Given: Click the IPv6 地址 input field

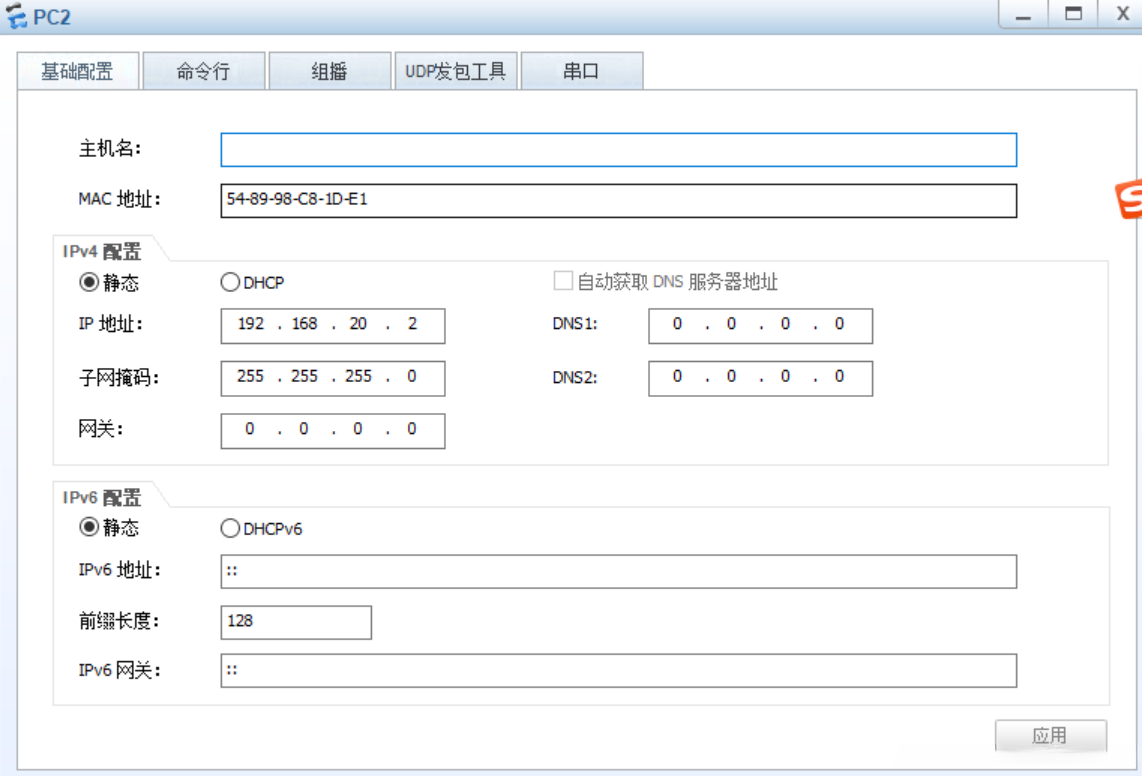Looking at the screenshot, I should (618, 571).
